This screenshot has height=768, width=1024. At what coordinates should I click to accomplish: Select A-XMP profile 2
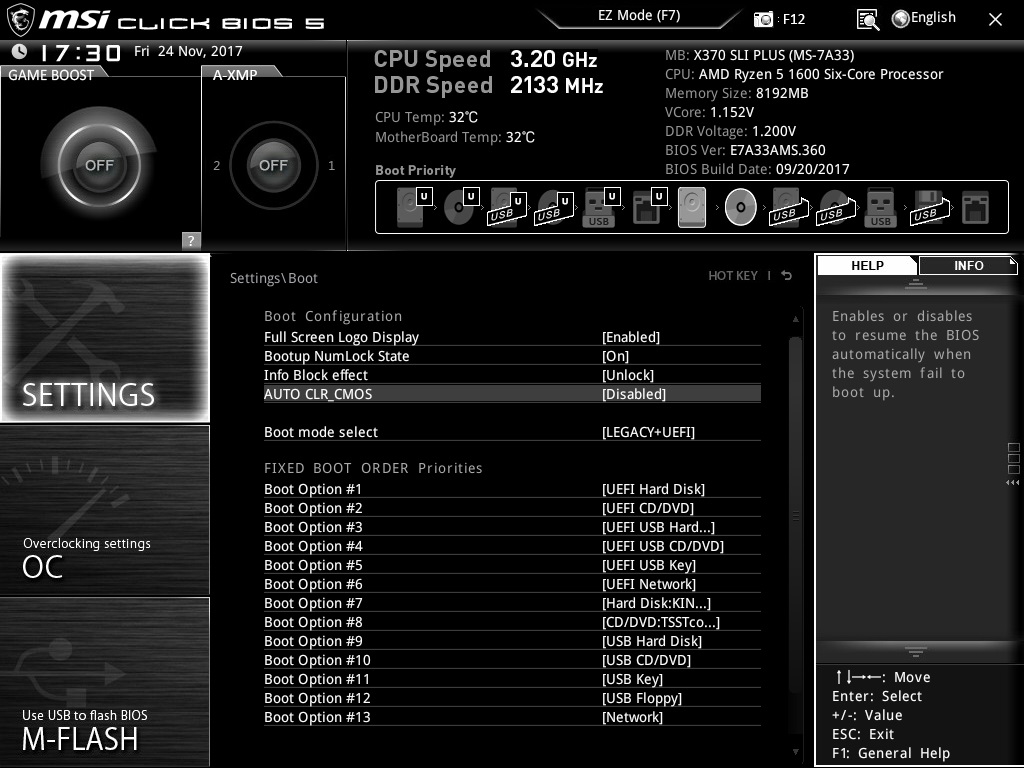pos(216,165)
